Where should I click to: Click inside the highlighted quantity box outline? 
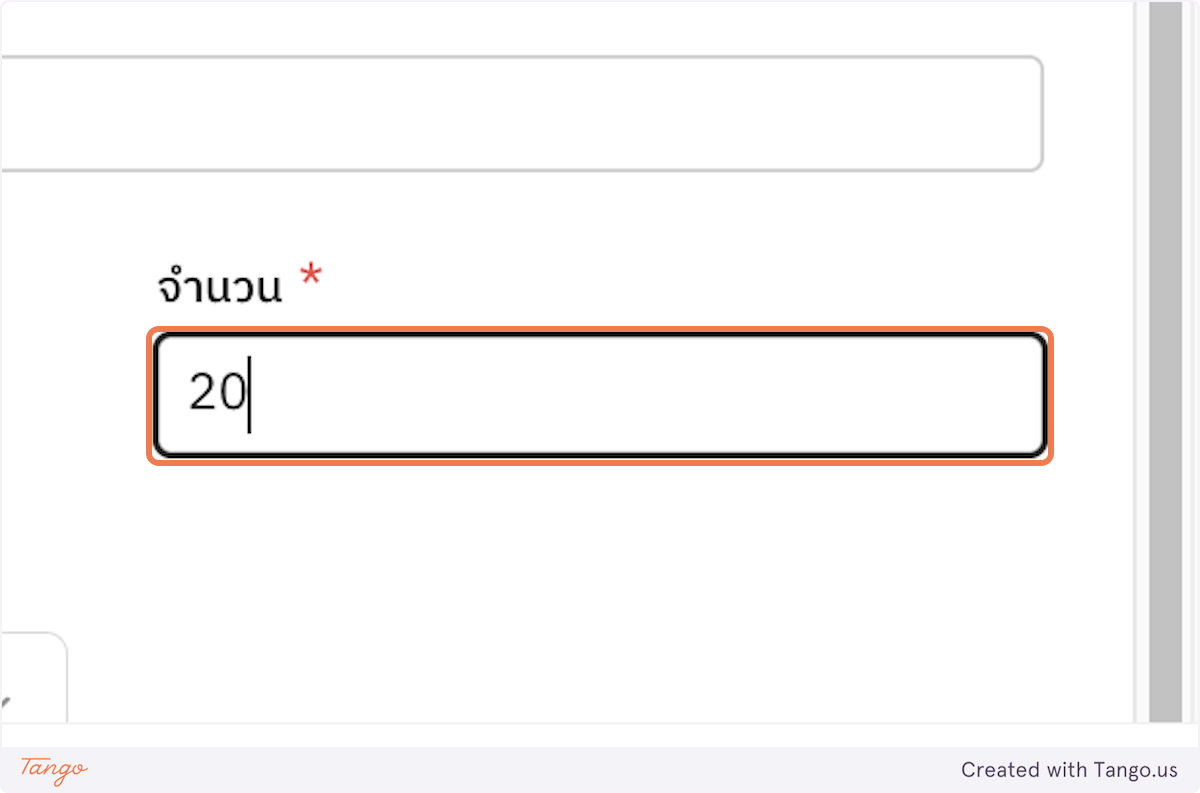point(600,396)
